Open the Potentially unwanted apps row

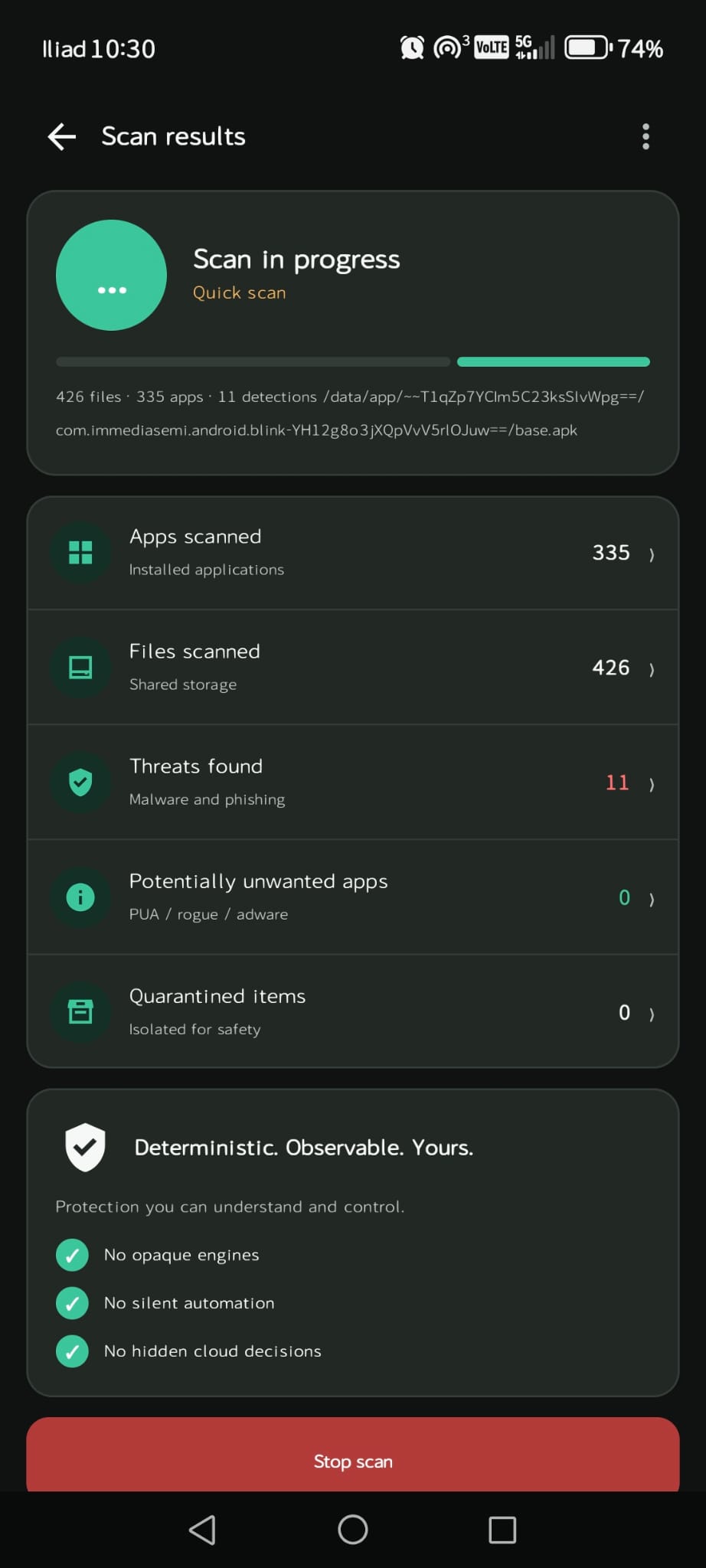353,897
